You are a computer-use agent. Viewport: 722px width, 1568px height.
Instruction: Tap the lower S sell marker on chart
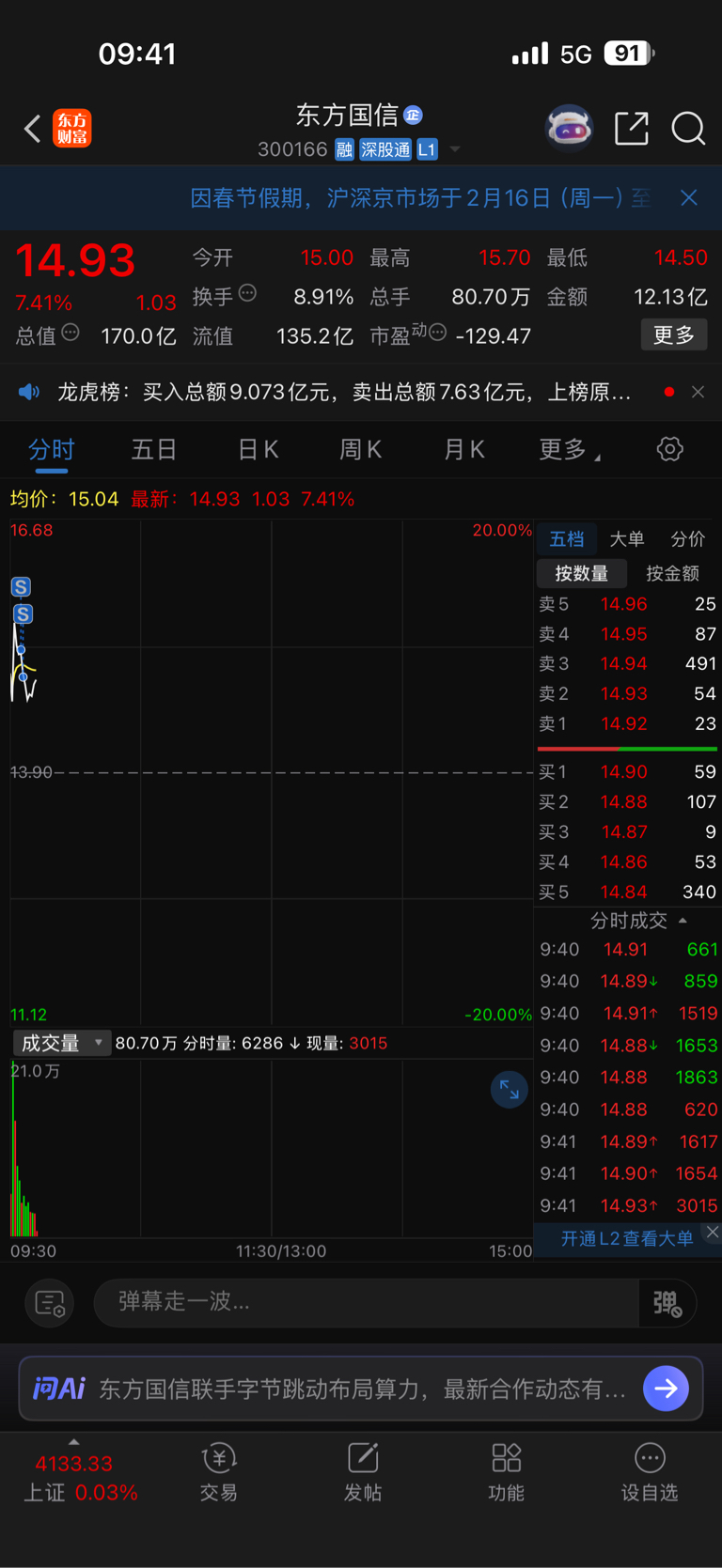(x=24, y=614)
